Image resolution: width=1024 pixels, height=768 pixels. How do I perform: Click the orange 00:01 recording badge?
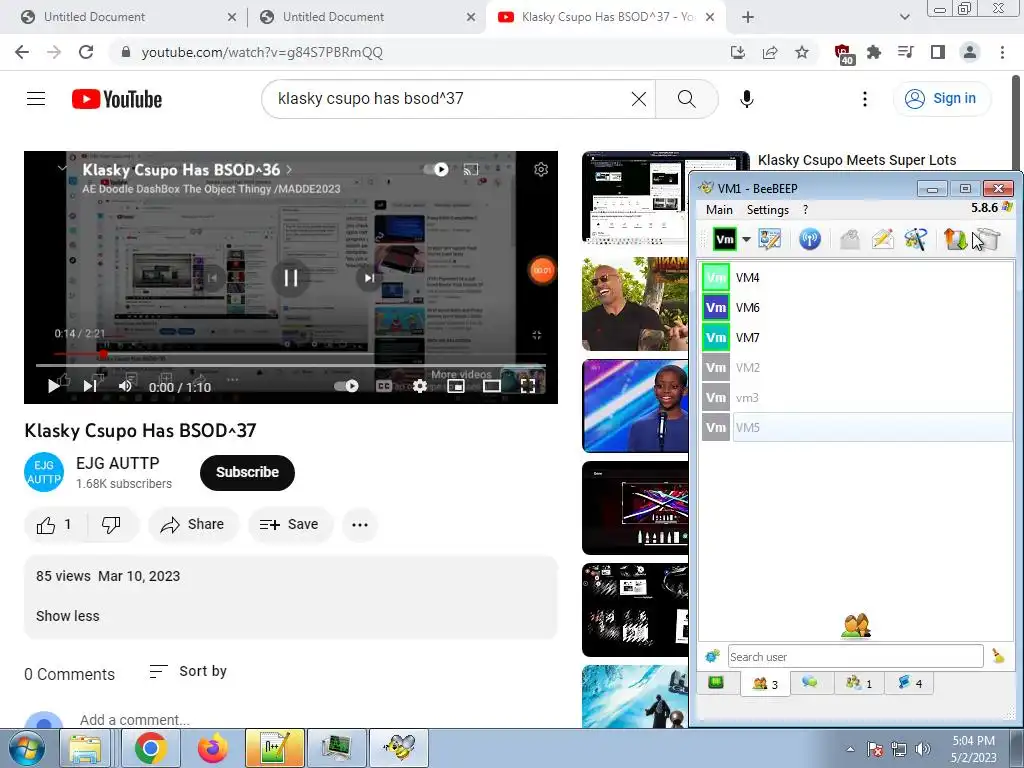click(x=542, y=270)
